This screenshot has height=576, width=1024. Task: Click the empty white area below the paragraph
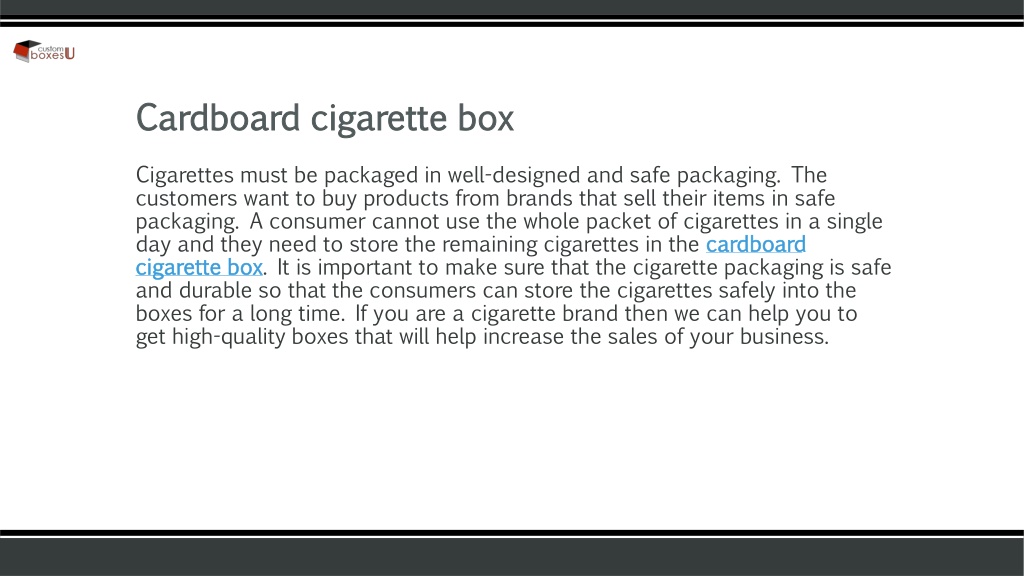pos(512,438)
